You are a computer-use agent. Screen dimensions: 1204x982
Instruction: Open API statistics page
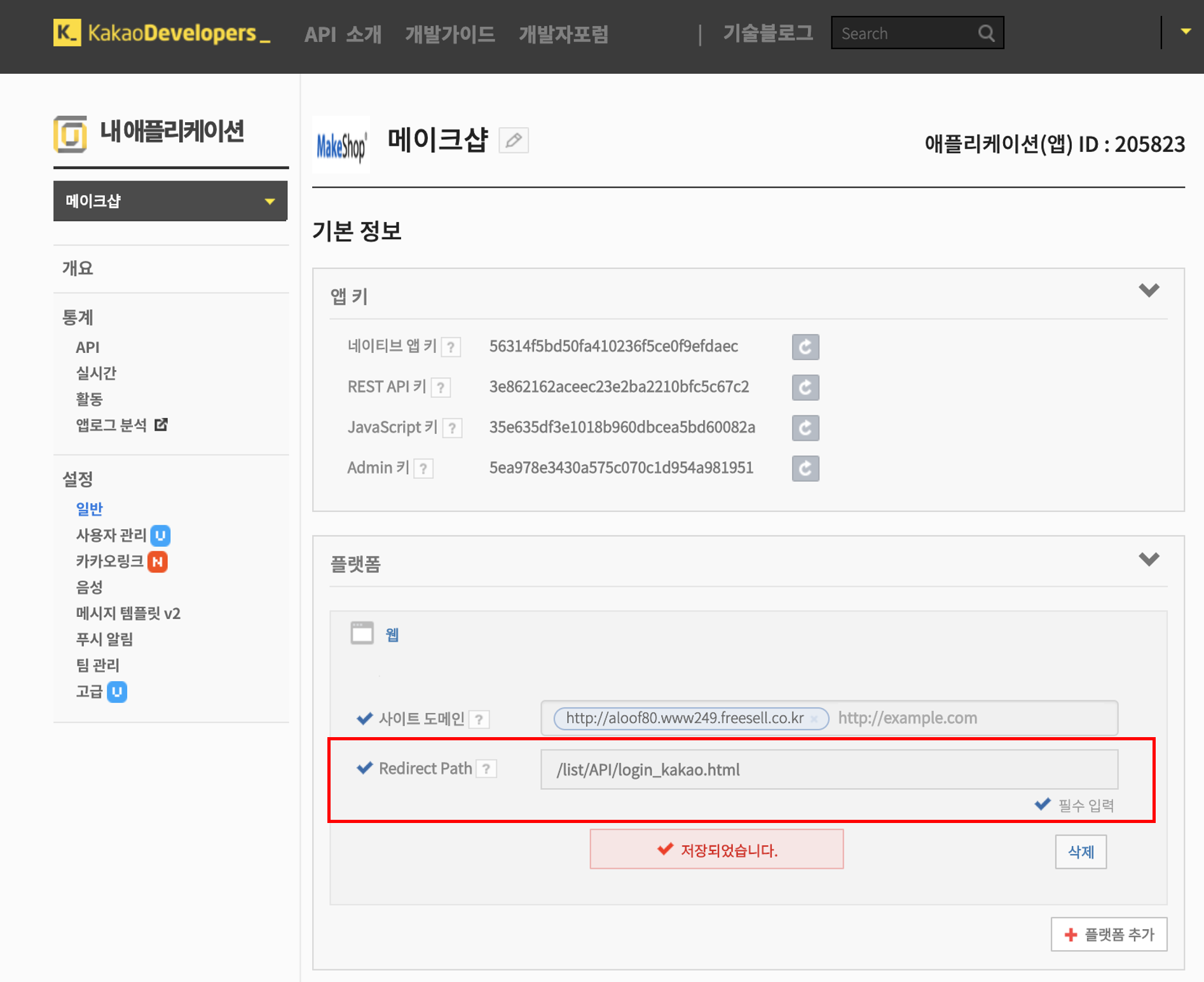tap(88, 347)
